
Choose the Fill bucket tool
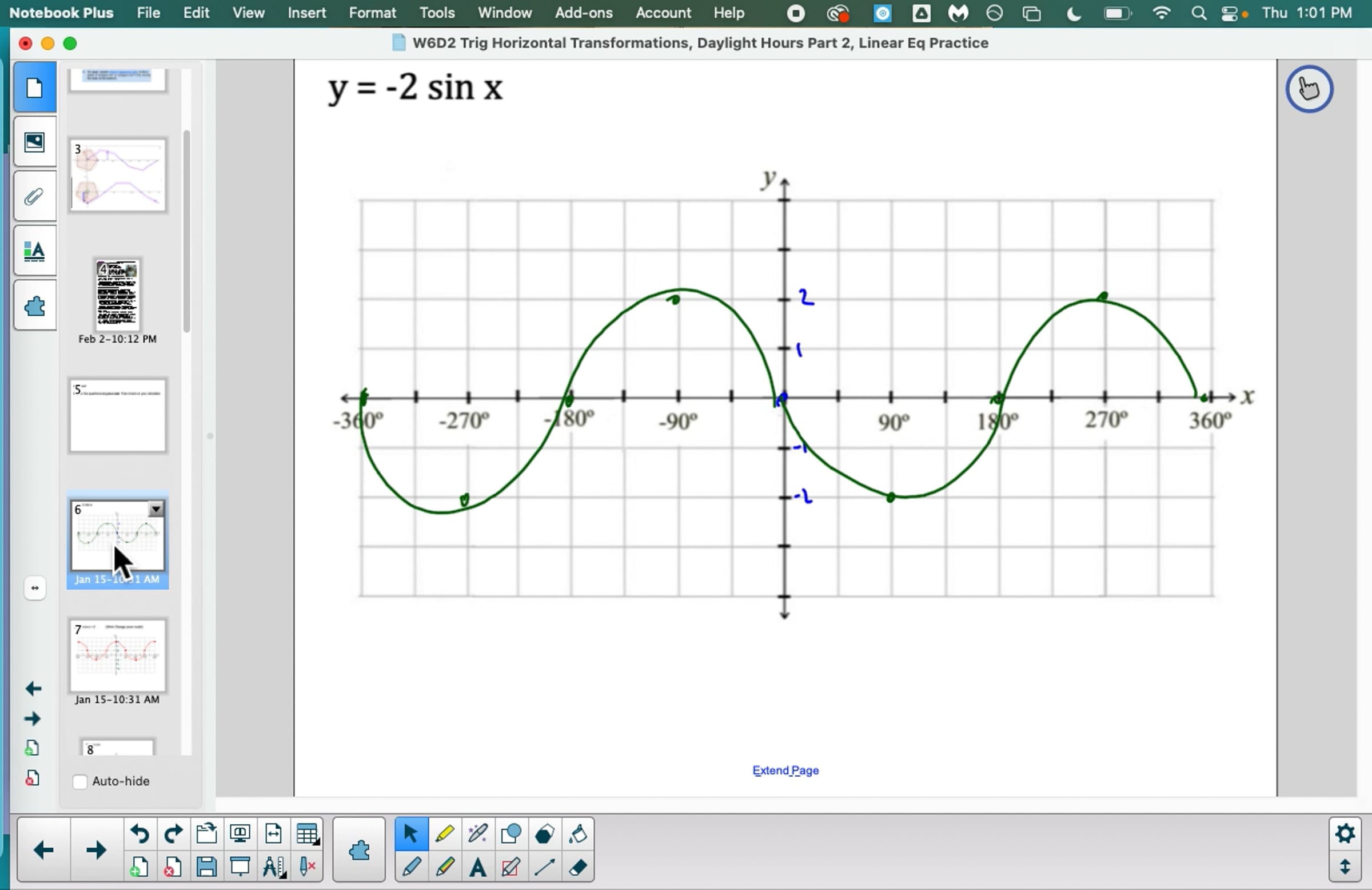(x=577, y=833)
